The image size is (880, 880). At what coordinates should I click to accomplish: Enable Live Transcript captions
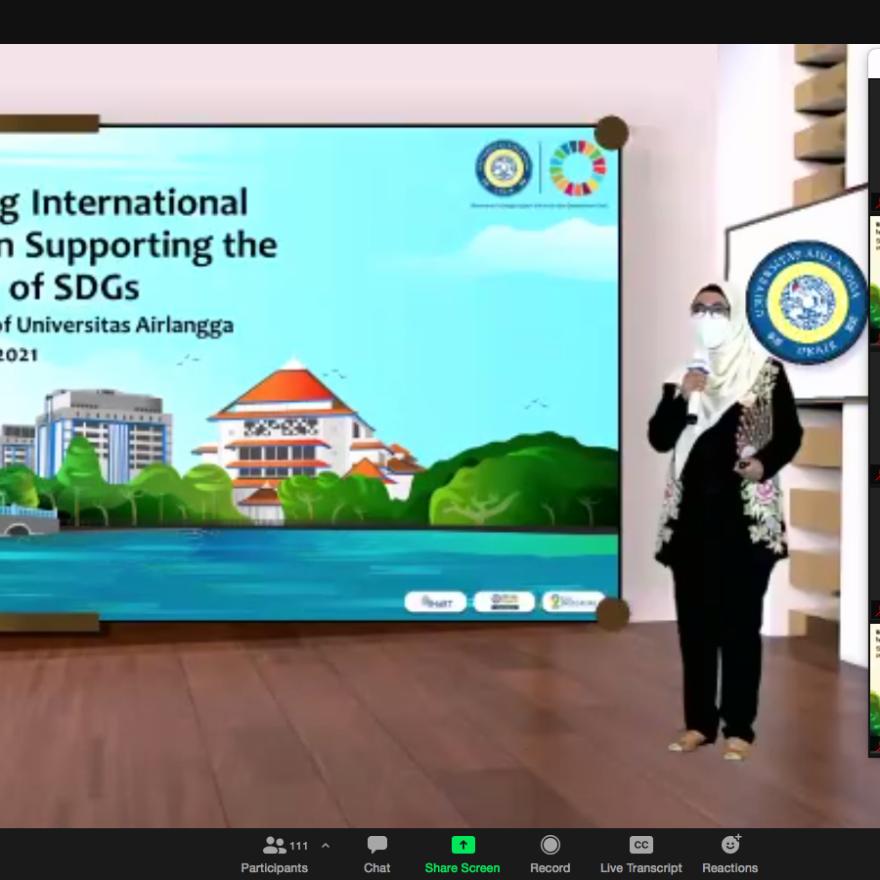641,855
